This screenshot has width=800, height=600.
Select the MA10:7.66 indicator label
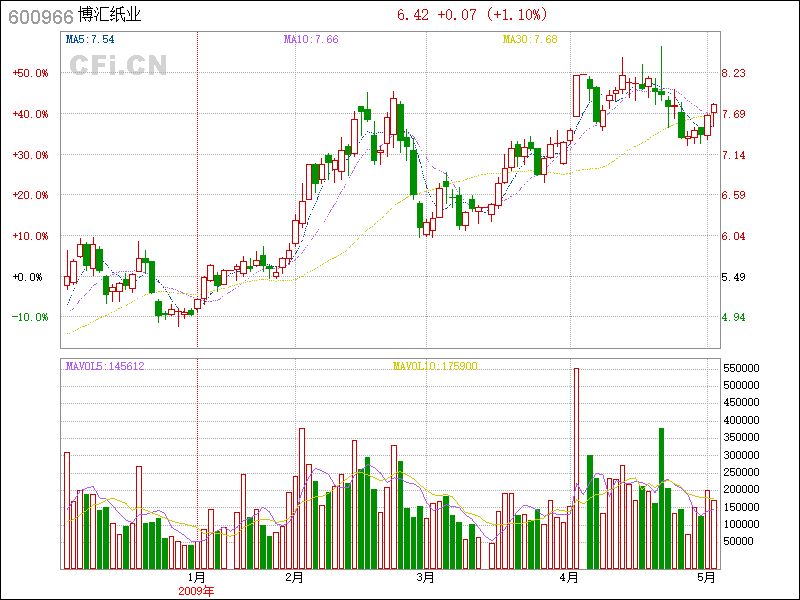coord(311,39)
